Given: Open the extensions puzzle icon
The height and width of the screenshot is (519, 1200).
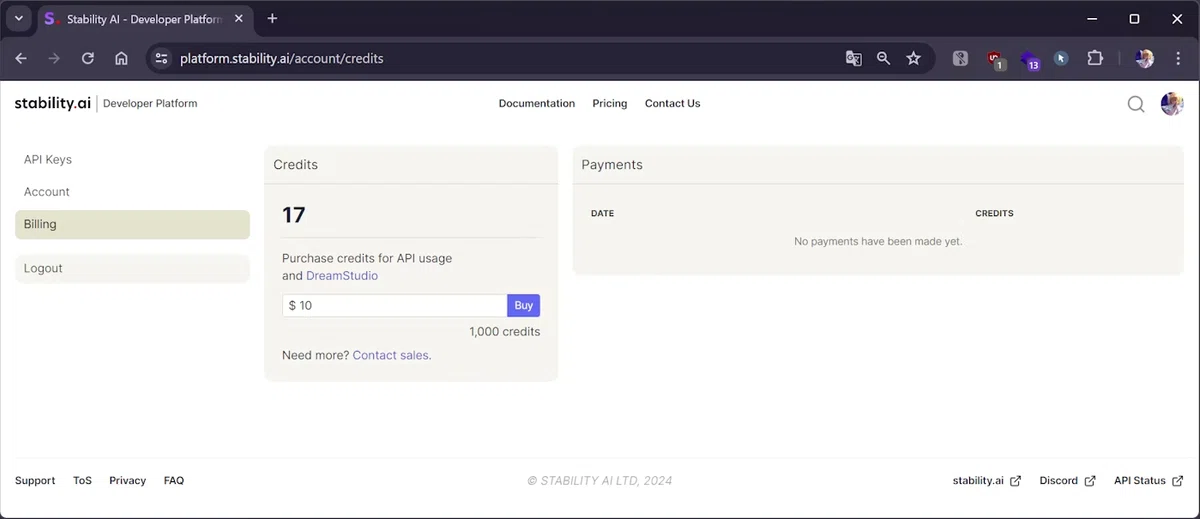Looking at the screenshot, I should 1095,58.
